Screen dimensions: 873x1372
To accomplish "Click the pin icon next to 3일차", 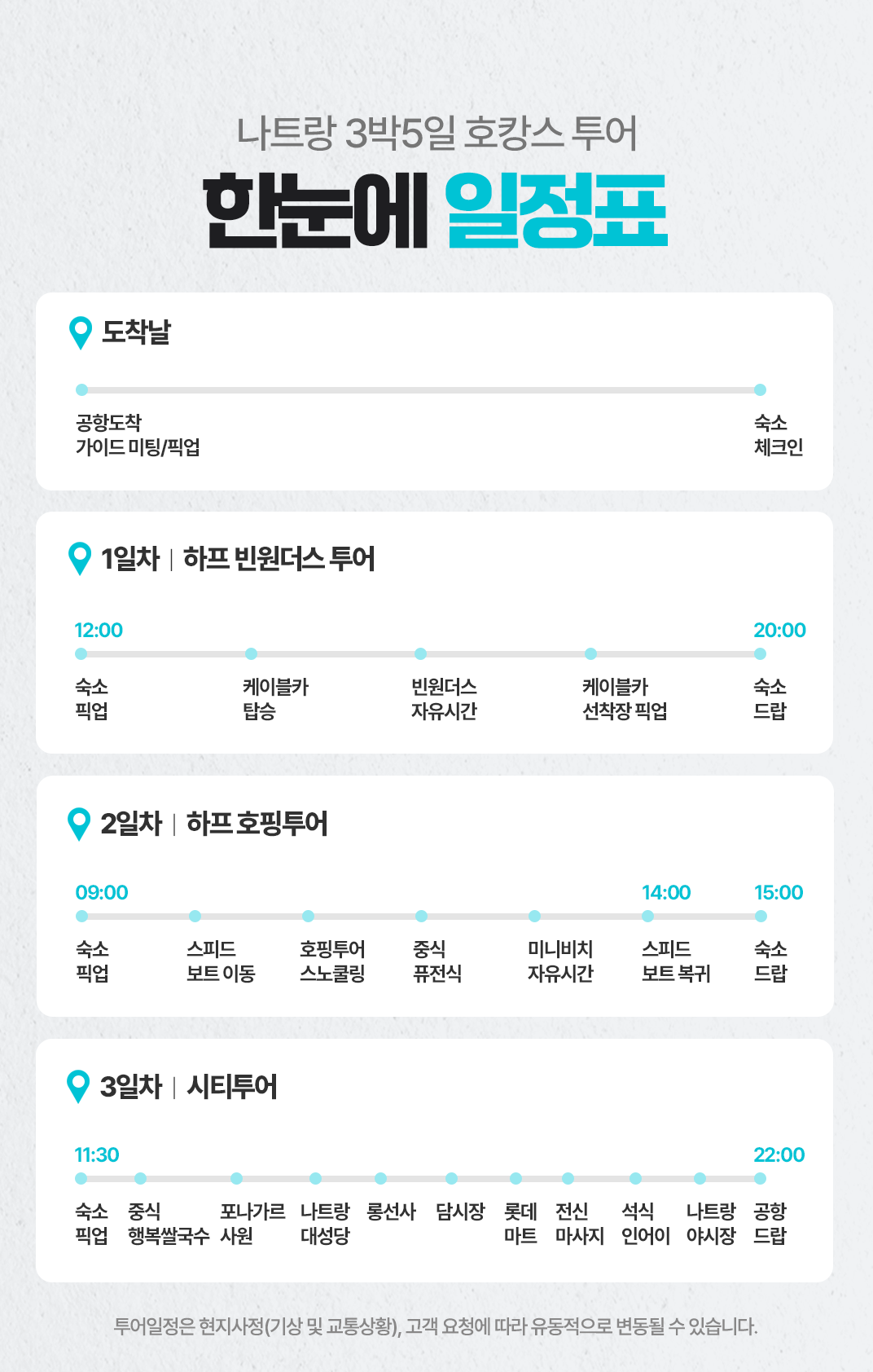I will [78, 1086].
